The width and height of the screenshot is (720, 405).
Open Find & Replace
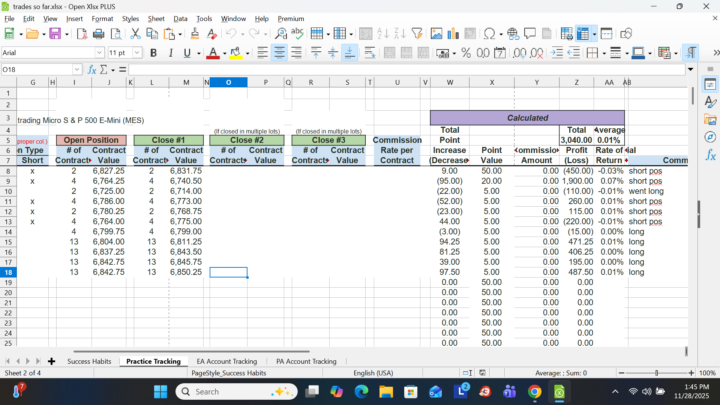click(281, 34)
